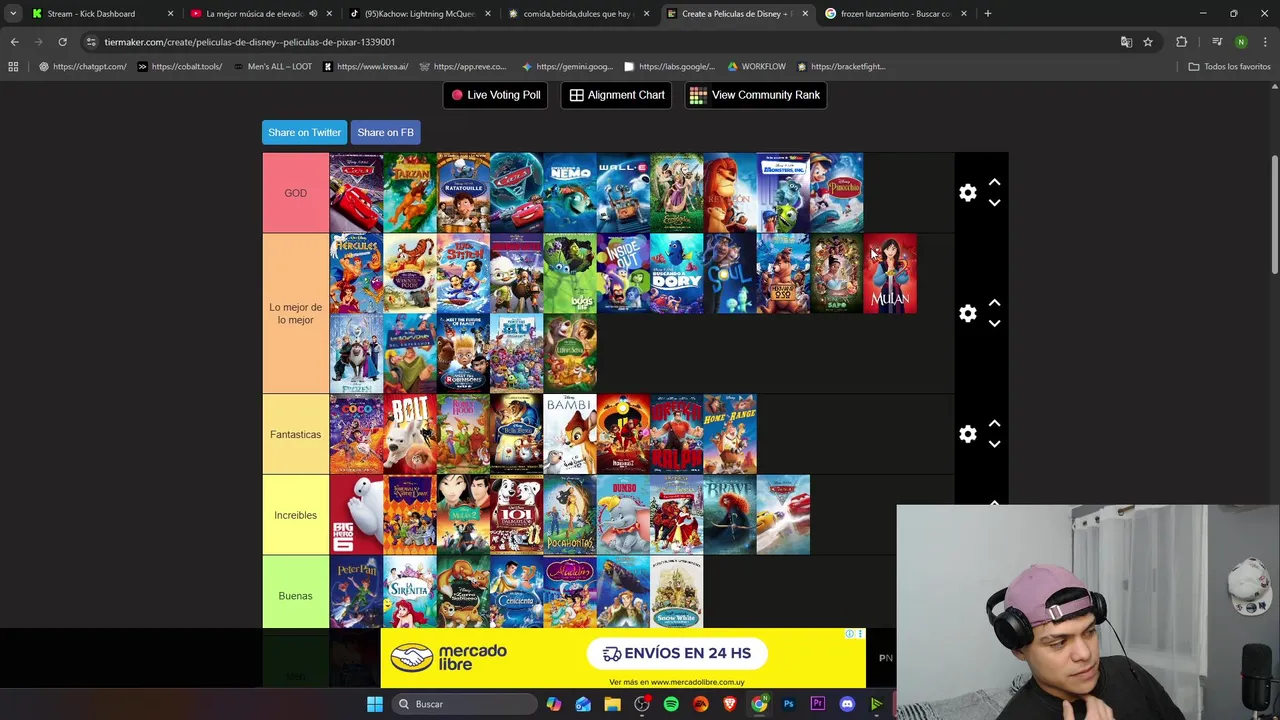Select the Bolt movie poster
This screenshot has width=1280, height=720.
click(x=410, y=434)
